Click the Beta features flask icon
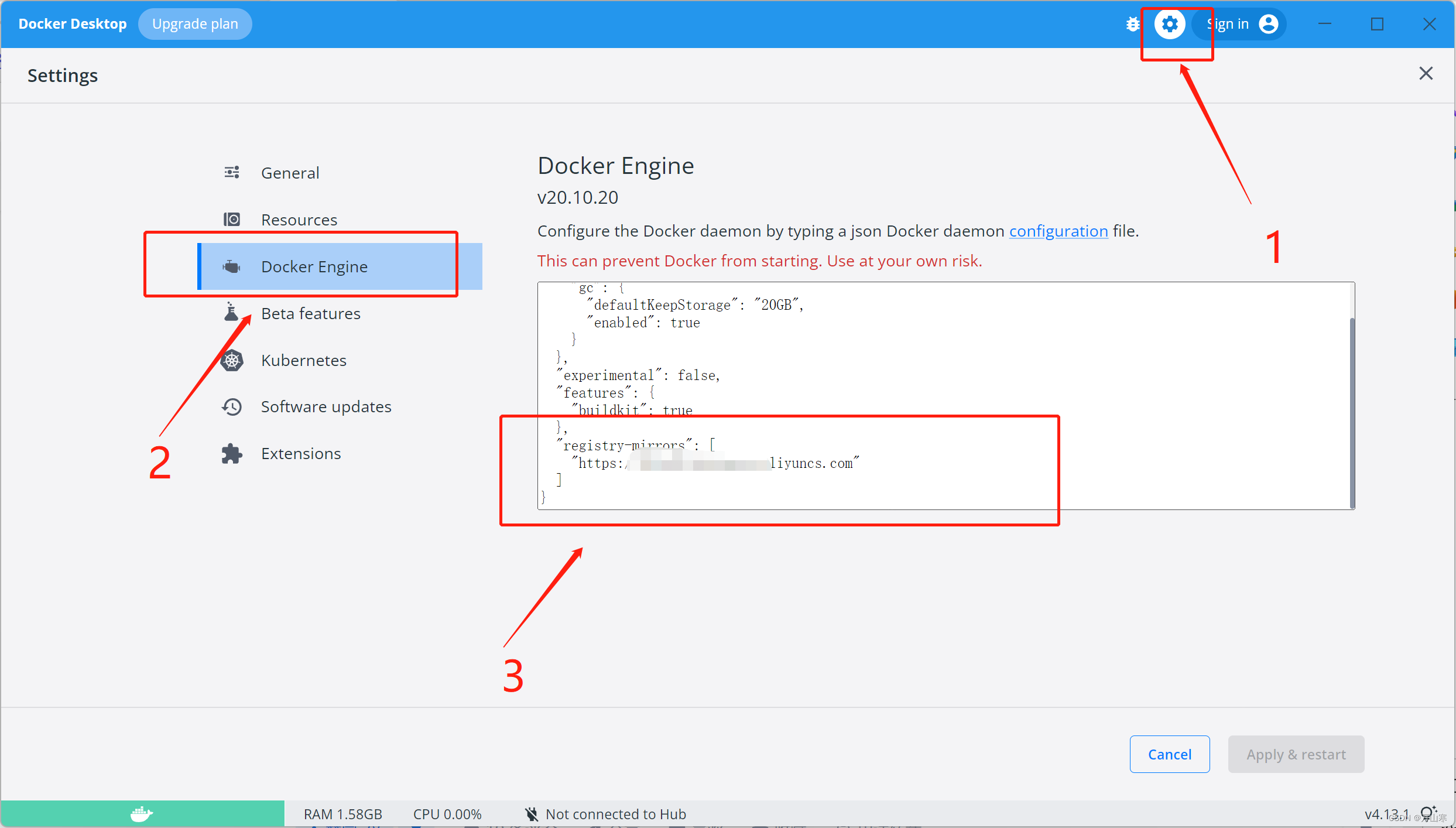Viewport: 1456px width, 828px height. pos(231,312)
